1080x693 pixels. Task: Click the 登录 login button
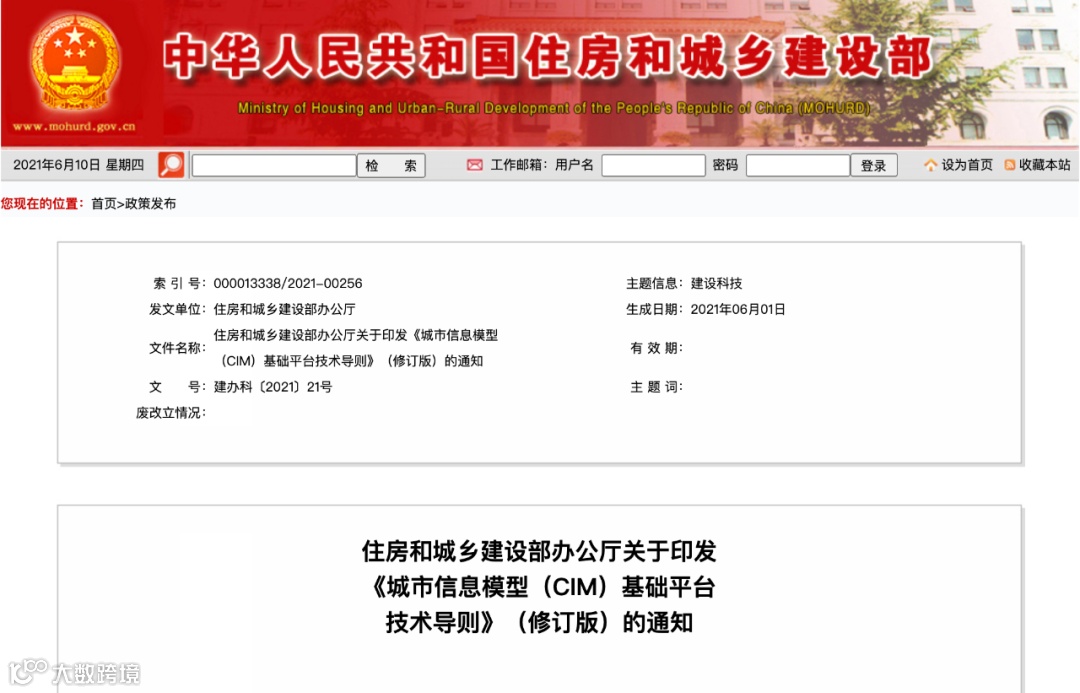pyautogui.click(x=873, y=165)
